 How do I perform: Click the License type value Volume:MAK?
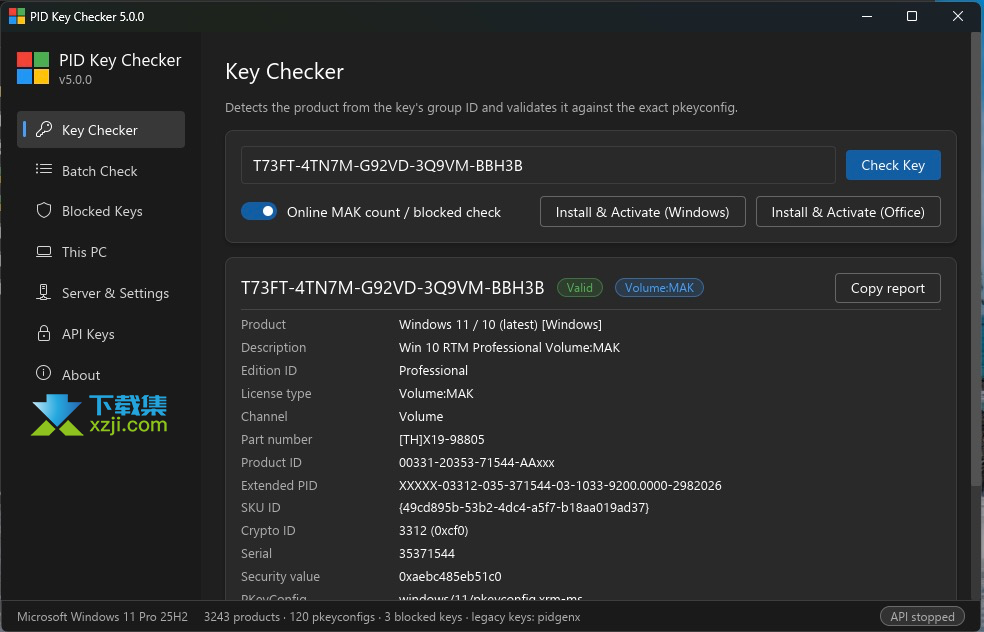pyautogui.click(x=436, y=394)
